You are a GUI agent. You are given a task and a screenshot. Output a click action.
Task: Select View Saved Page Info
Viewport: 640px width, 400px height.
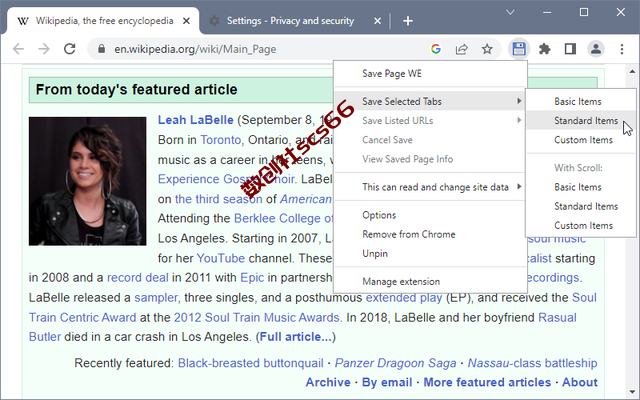[x=431, y=159]
